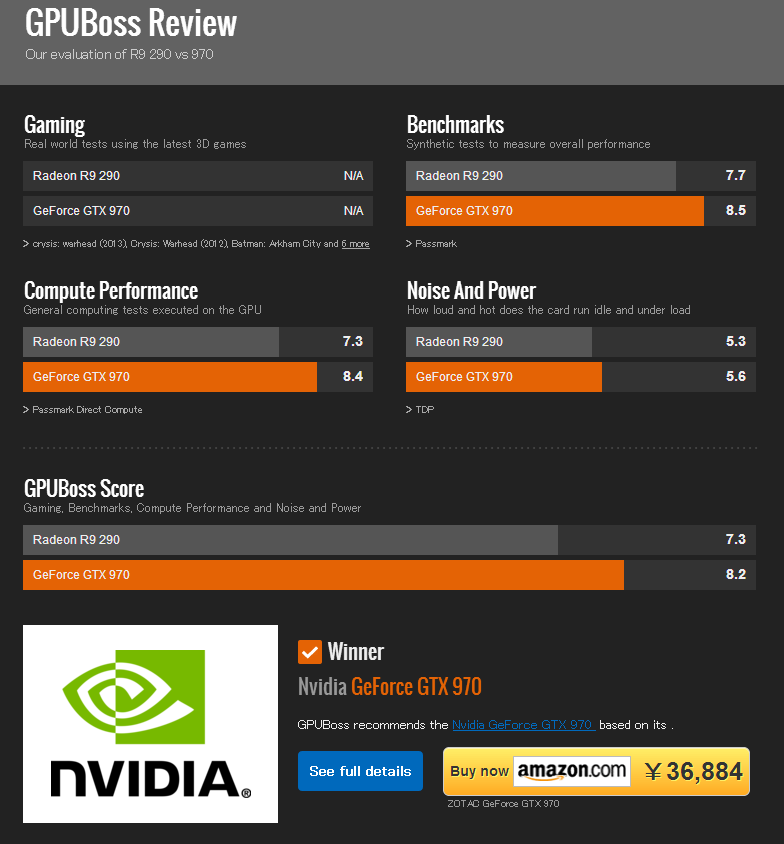Open the "6 more" games link
This screenshot has height=844, width=784.
(x=355, y=244)
